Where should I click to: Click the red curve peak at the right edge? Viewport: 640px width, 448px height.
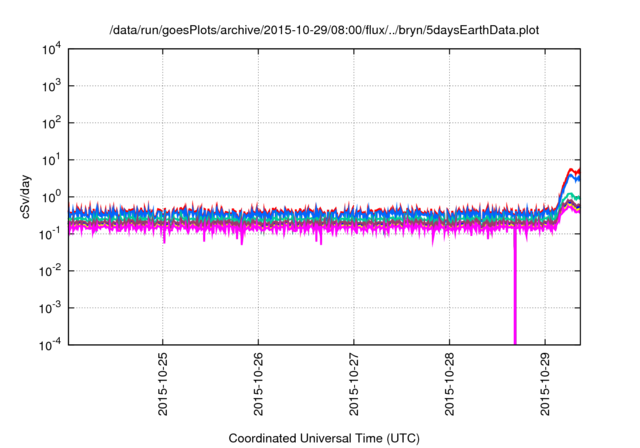[572, 171]
